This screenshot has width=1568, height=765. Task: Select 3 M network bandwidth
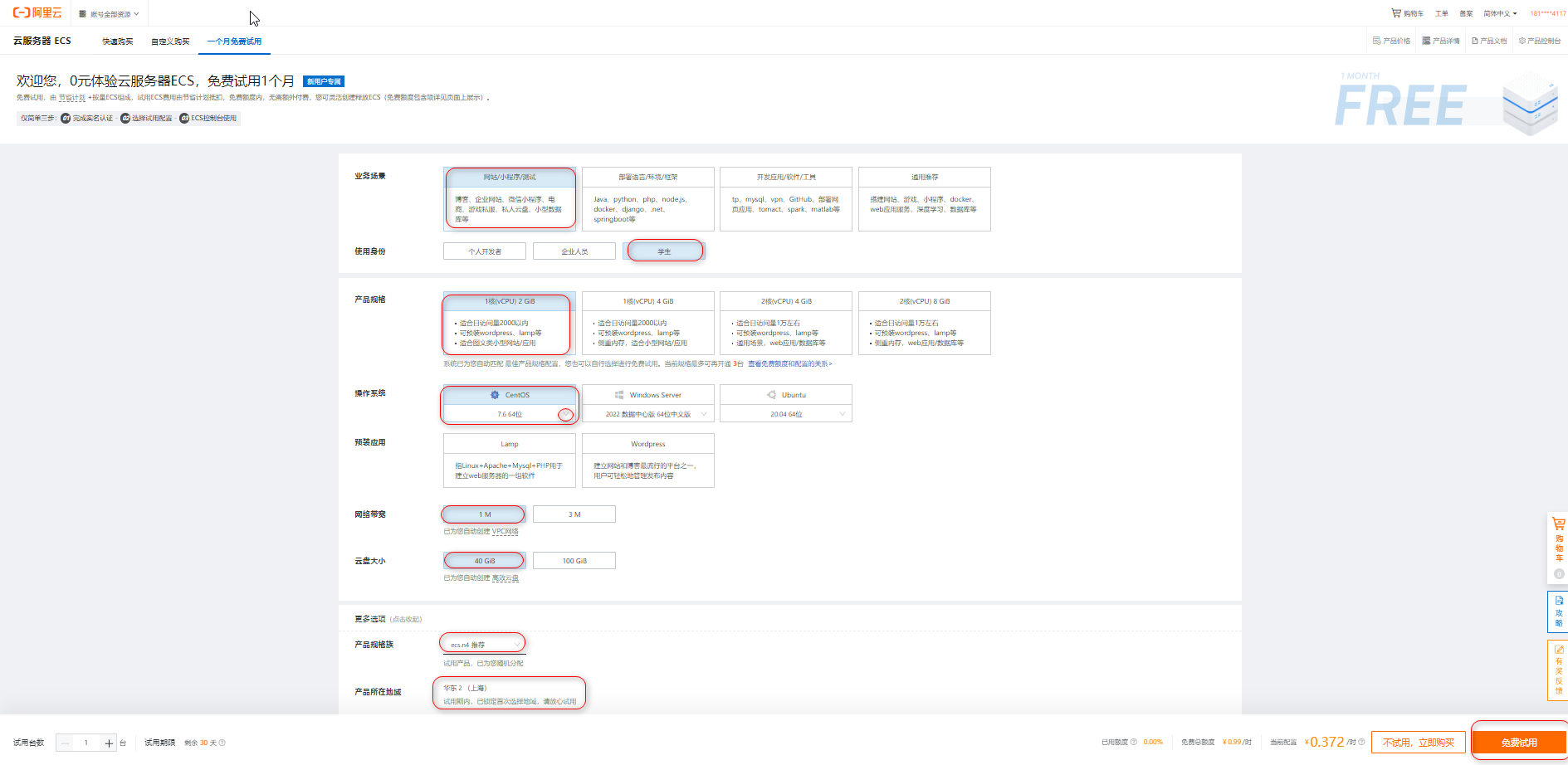(x=574, y=514)
